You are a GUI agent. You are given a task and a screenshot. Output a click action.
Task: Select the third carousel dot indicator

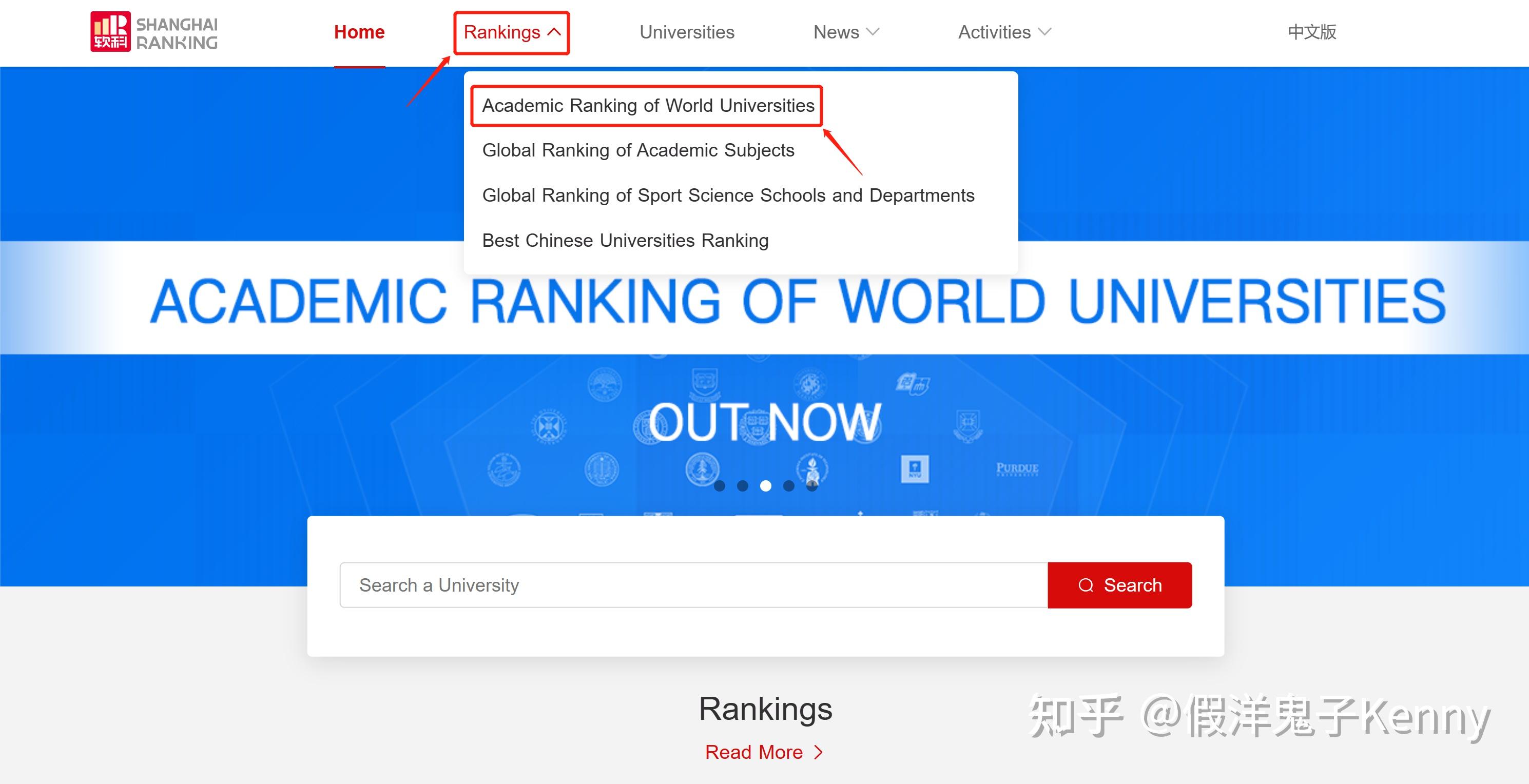(x=766, y=486)
